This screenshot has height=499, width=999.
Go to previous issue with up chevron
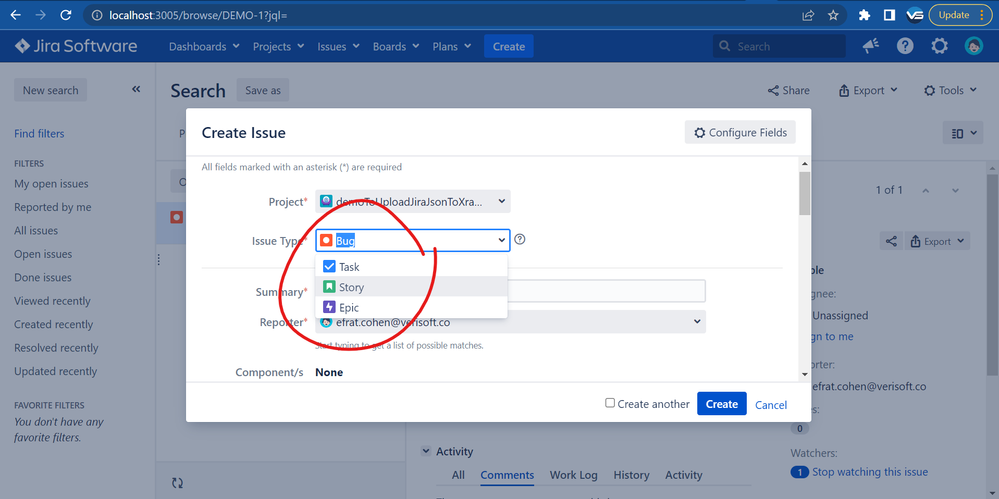coord(926,190)
